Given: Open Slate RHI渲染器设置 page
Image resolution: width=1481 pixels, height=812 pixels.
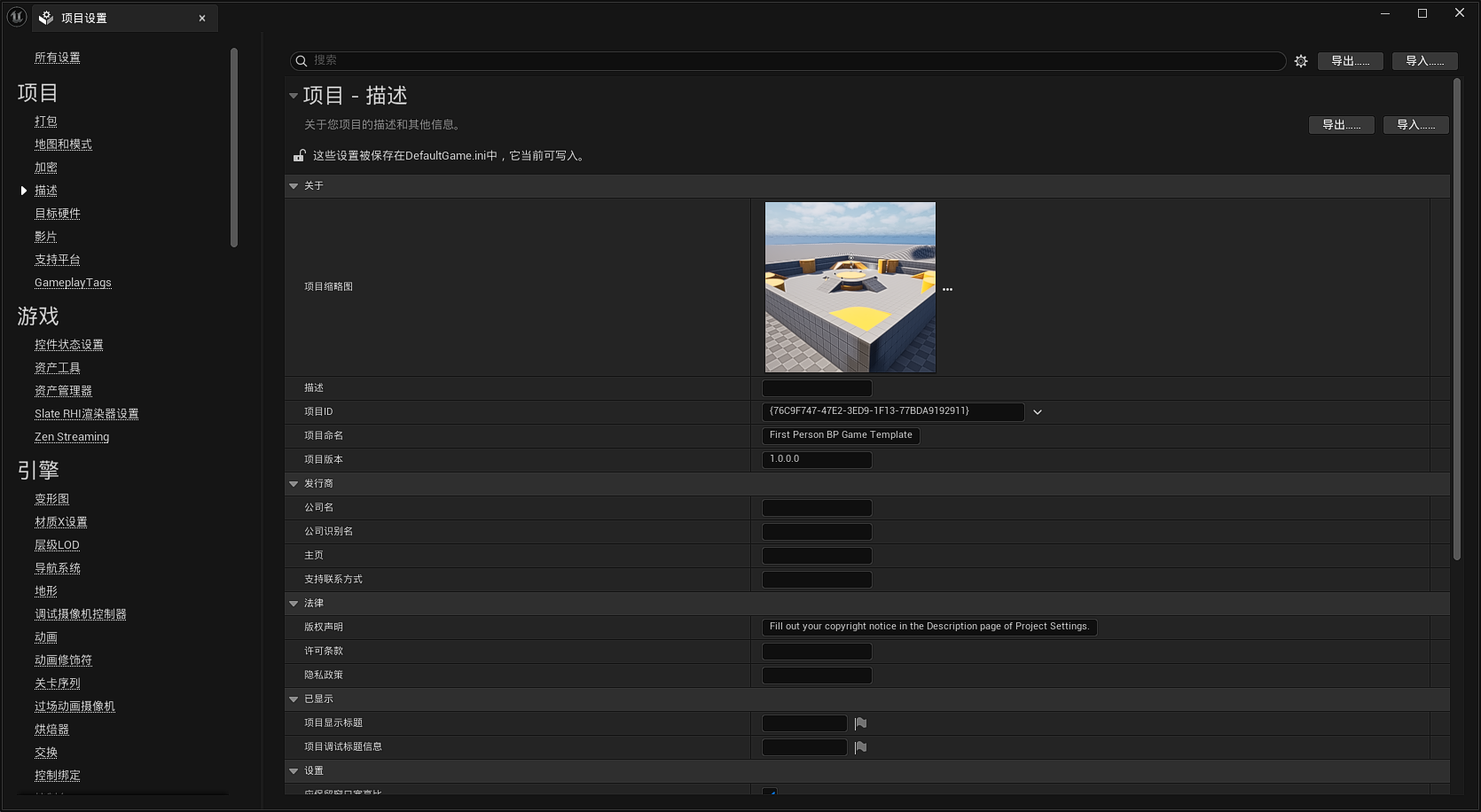Looking at the screenshot, I should click(x=87, y=414).
